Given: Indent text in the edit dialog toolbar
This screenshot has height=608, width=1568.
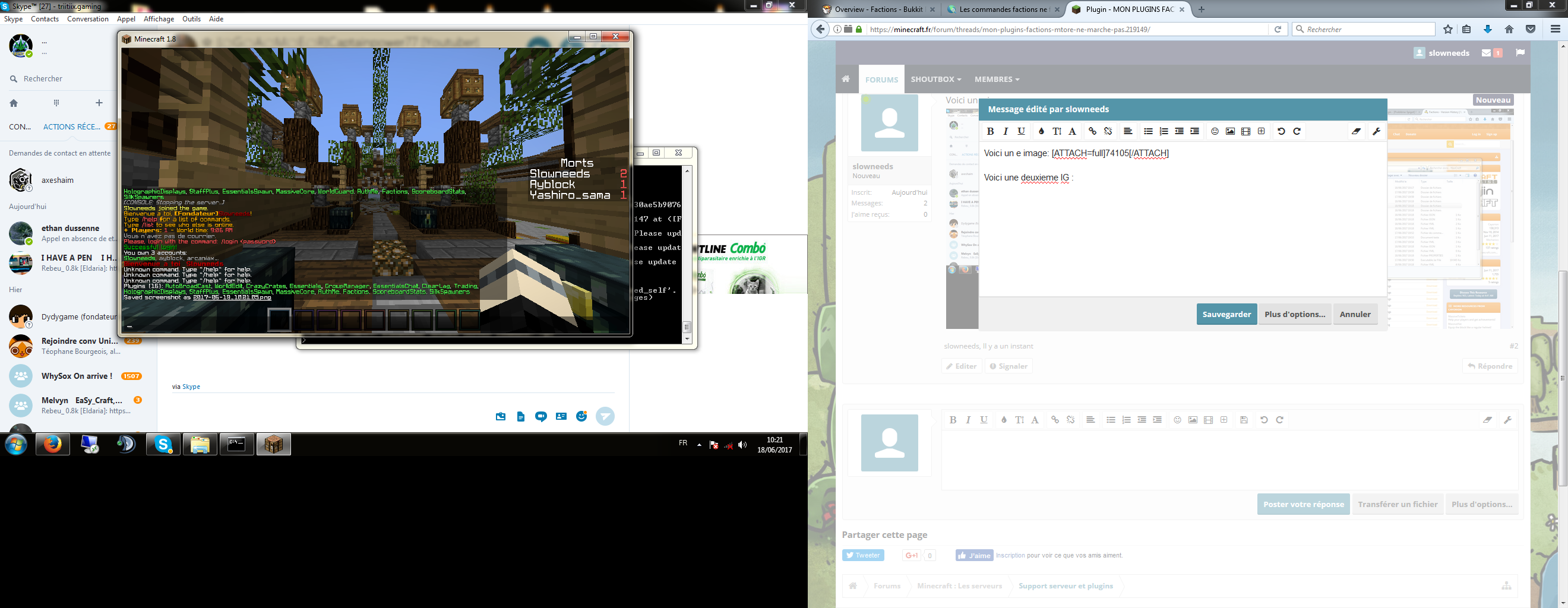Looking at the screenshot, I should (1195, 131).
